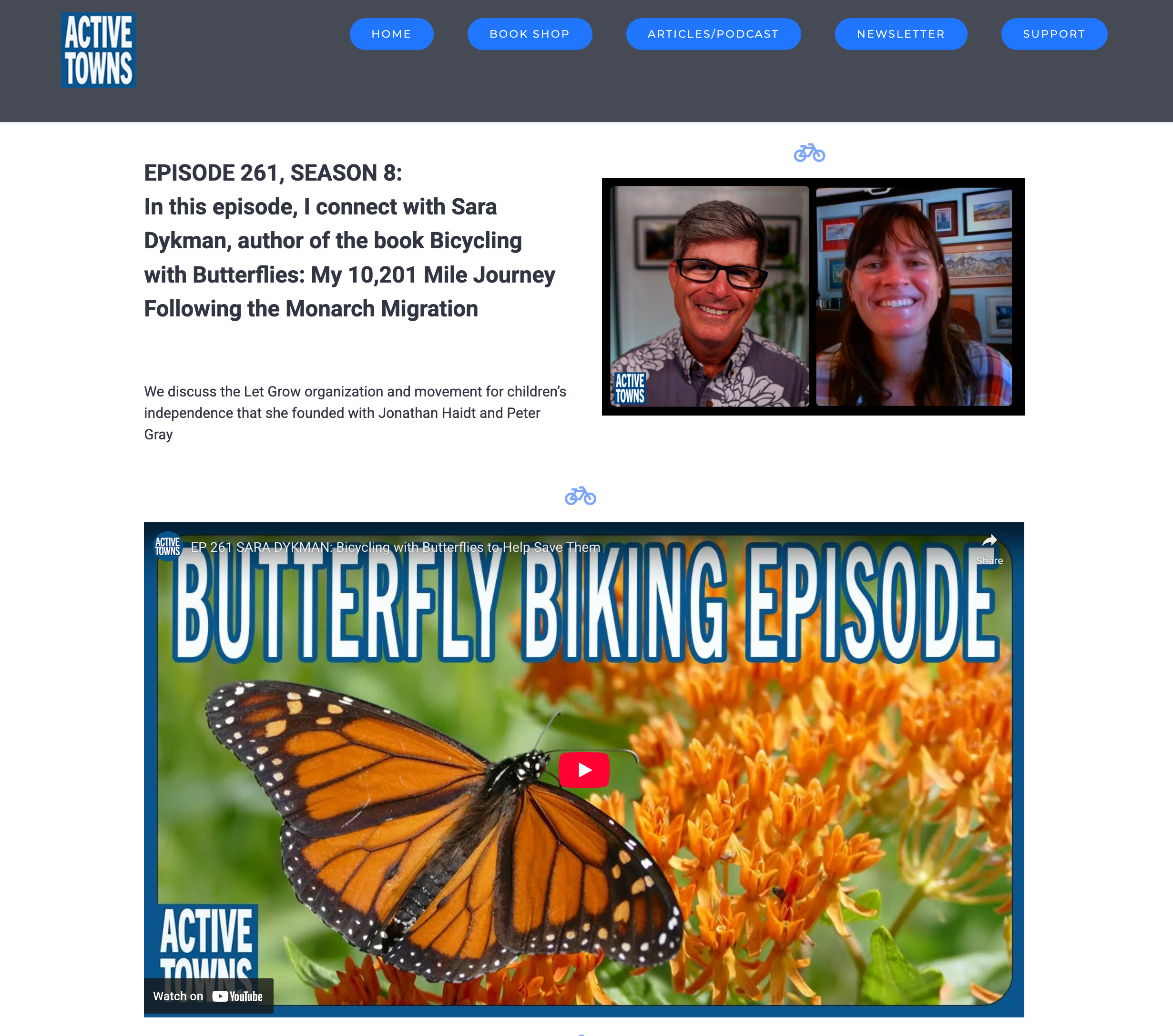1173x1036 pixels.
Task: Open ARTICLES/PODCAST section
Action: tap(713, 34)
